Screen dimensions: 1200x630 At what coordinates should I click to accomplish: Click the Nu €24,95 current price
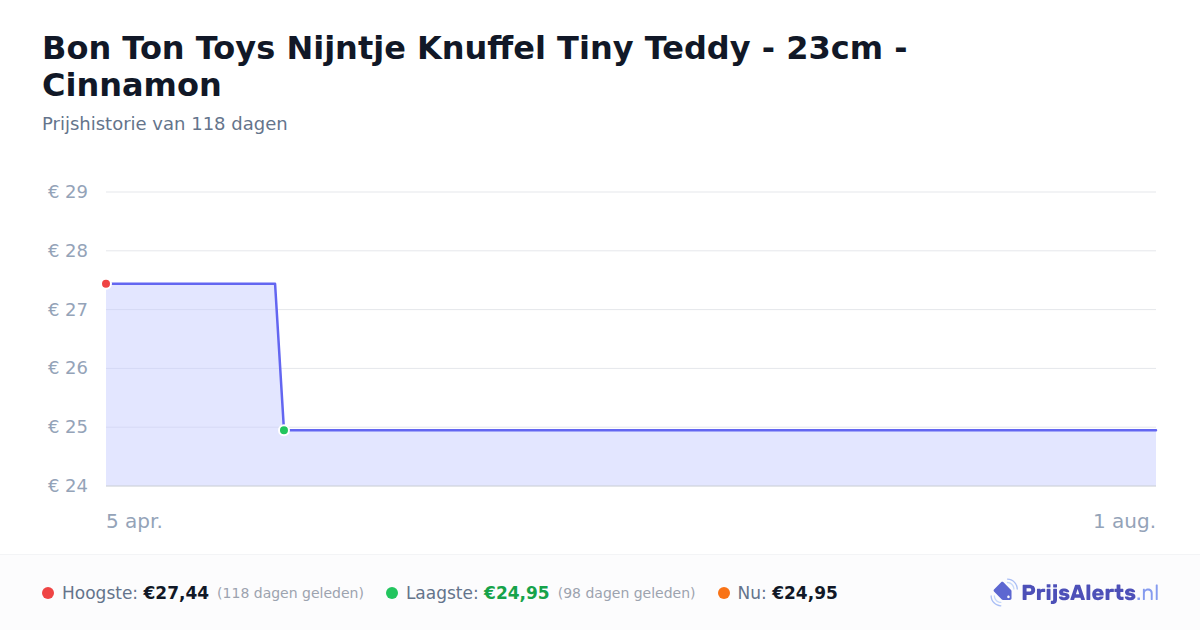pyautogui.click(x=805, y=593)
